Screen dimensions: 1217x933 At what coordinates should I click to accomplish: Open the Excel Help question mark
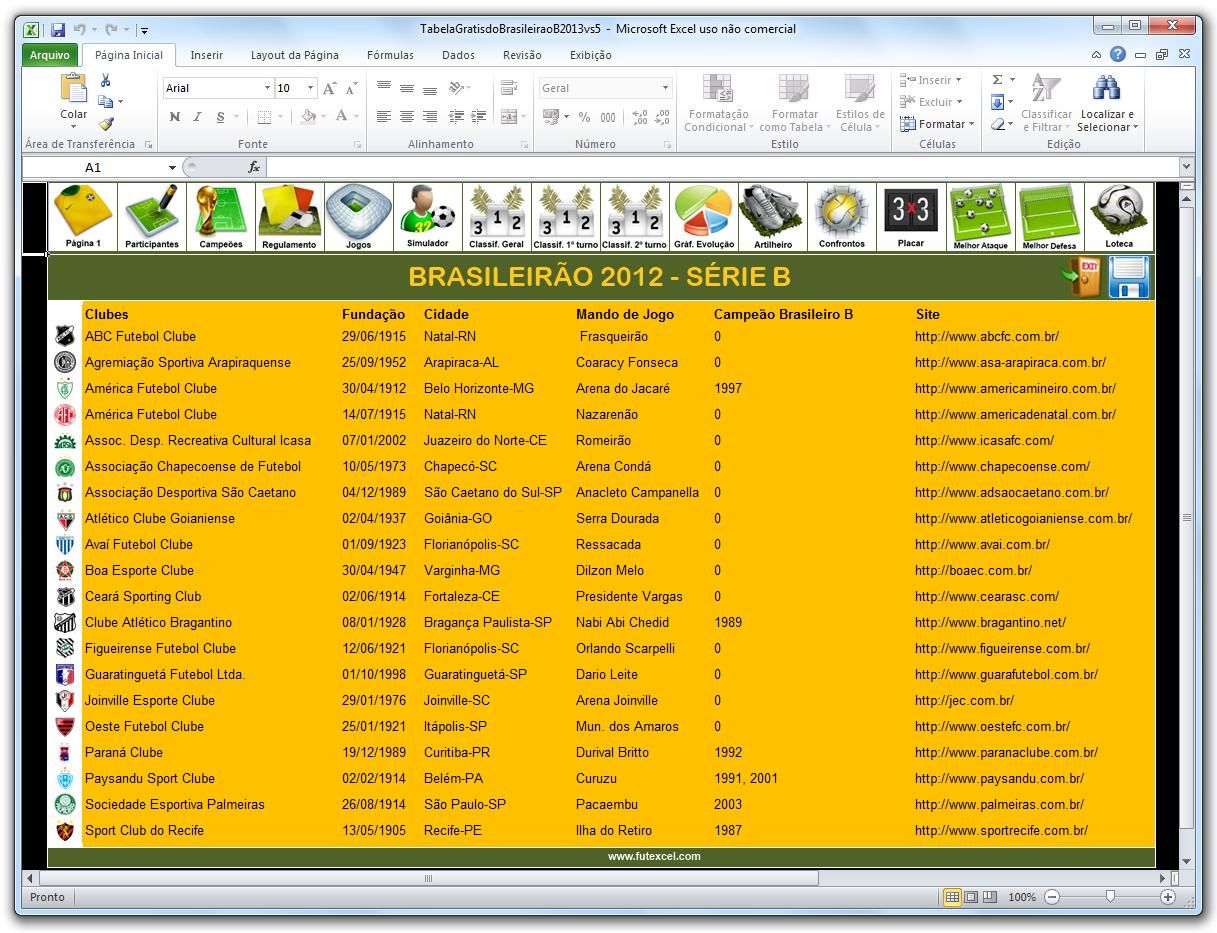[x=1118, y=55]
